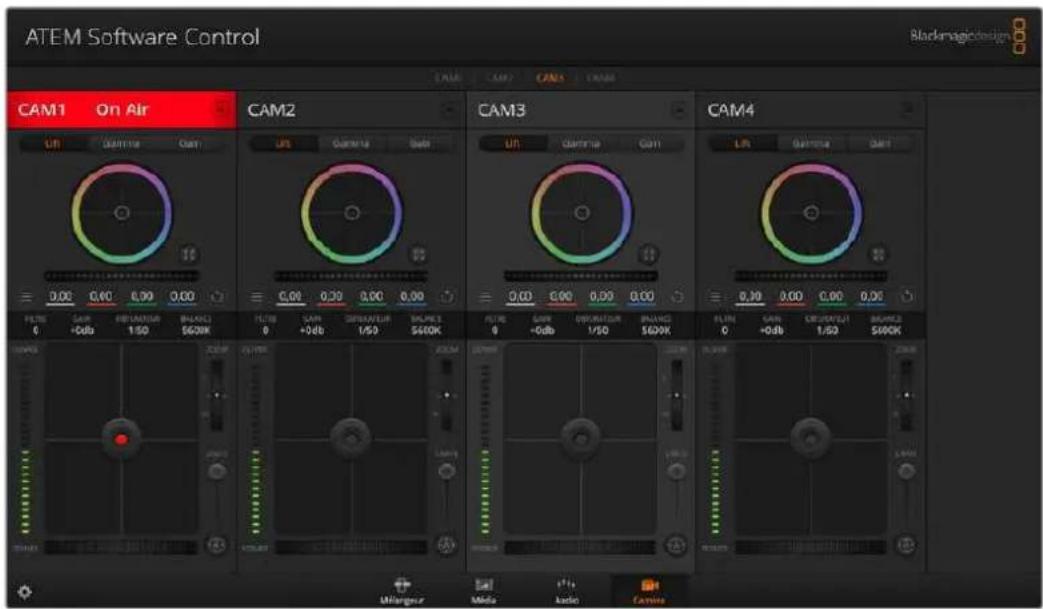Select Gain mode for CAM1

190,144
